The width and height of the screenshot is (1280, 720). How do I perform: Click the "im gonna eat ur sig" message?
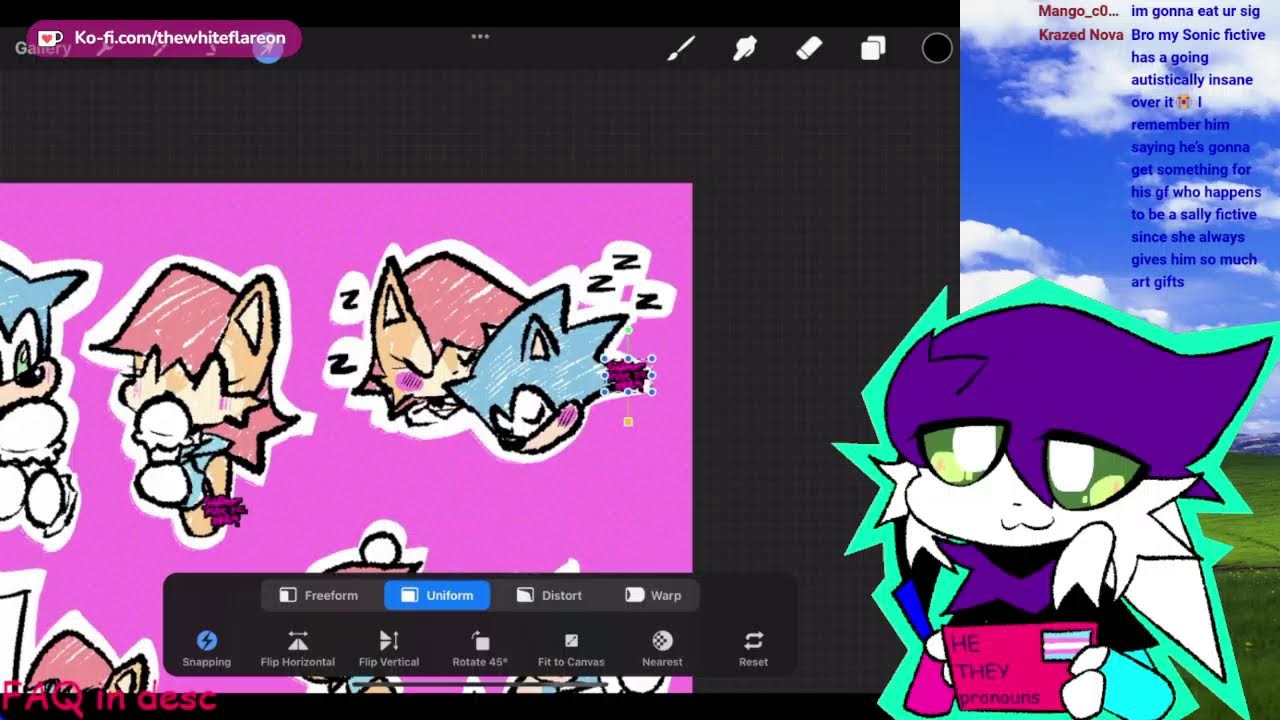tap(1196, 11)
